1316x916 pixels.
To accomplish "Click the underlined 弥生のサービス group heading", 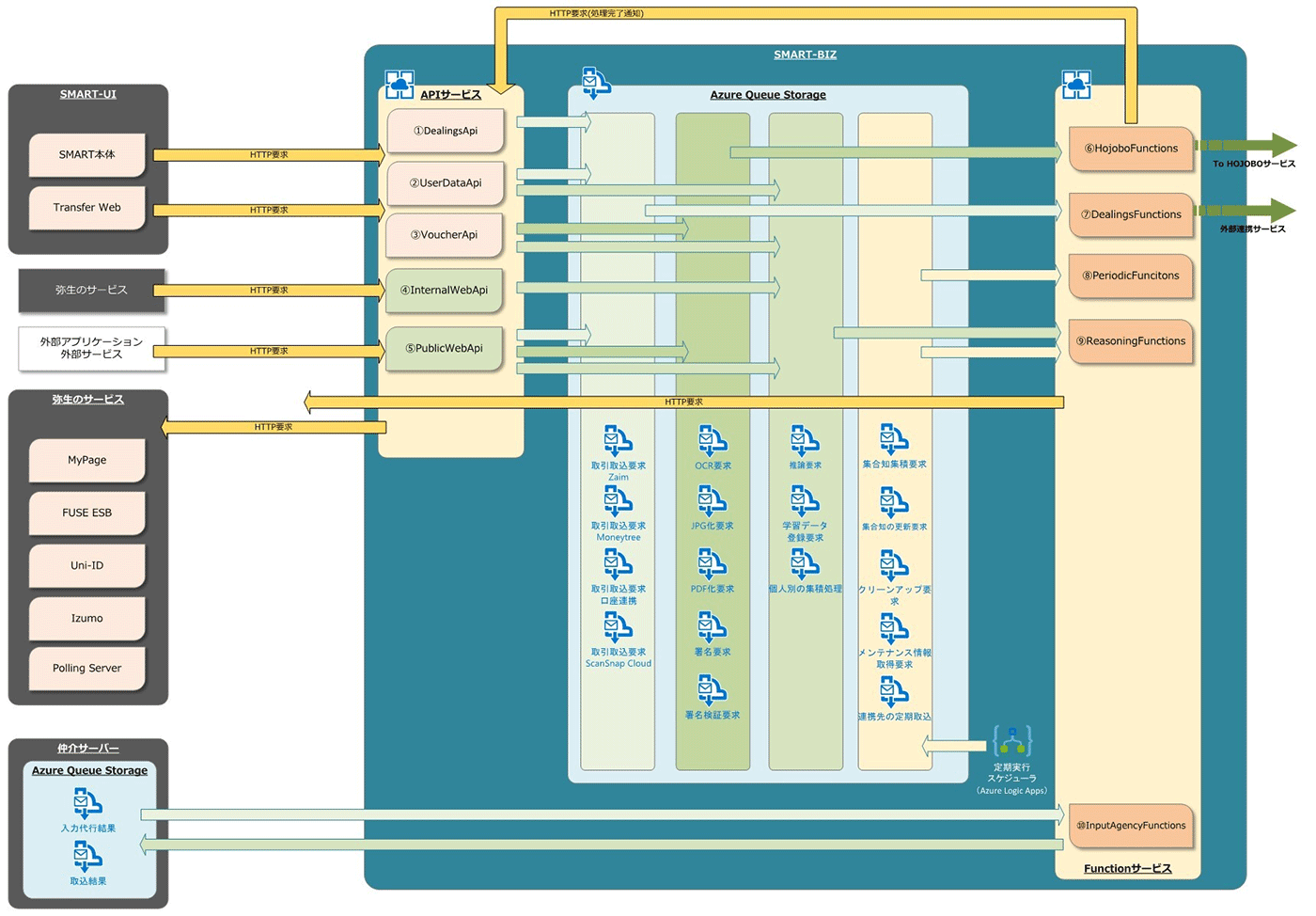I will (88, 400).
